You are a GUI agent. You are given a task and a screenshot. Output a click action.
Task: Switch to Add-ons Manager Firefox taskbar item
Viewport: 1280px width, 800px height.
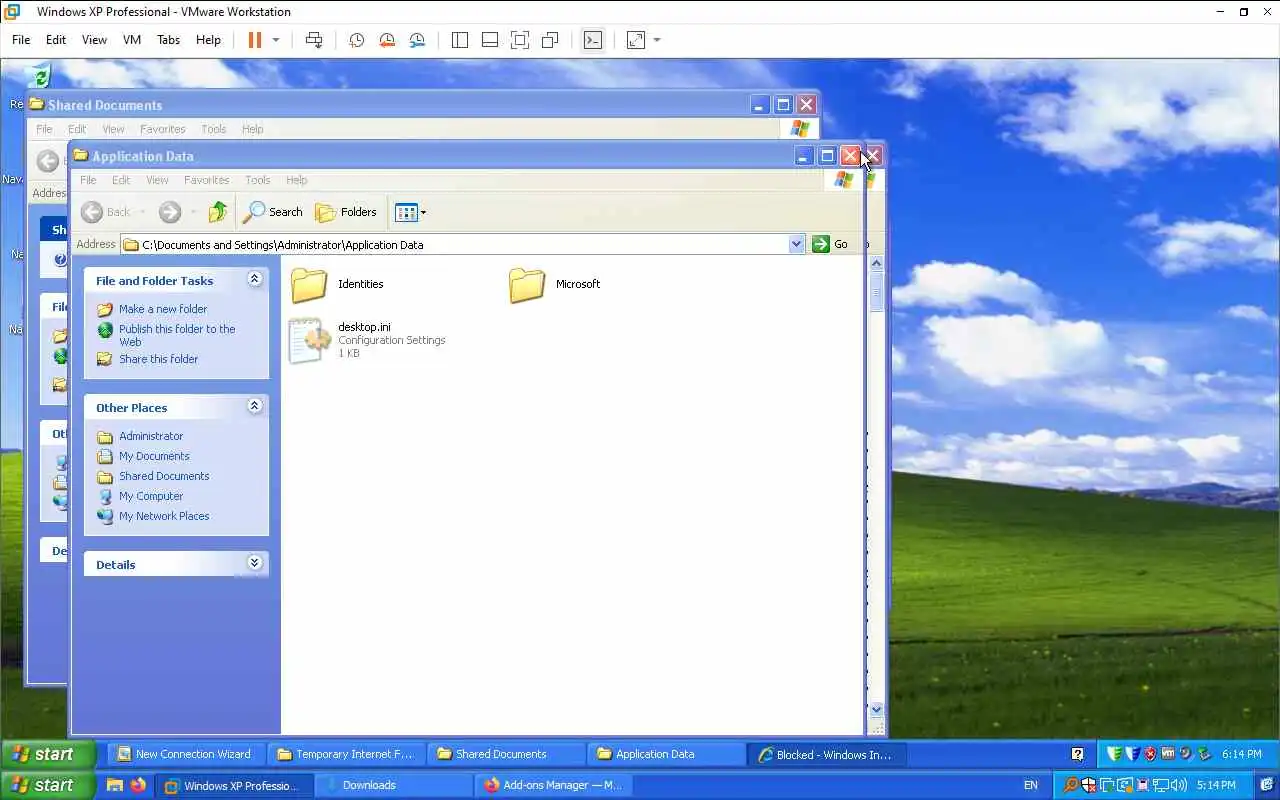click(554, 785)
